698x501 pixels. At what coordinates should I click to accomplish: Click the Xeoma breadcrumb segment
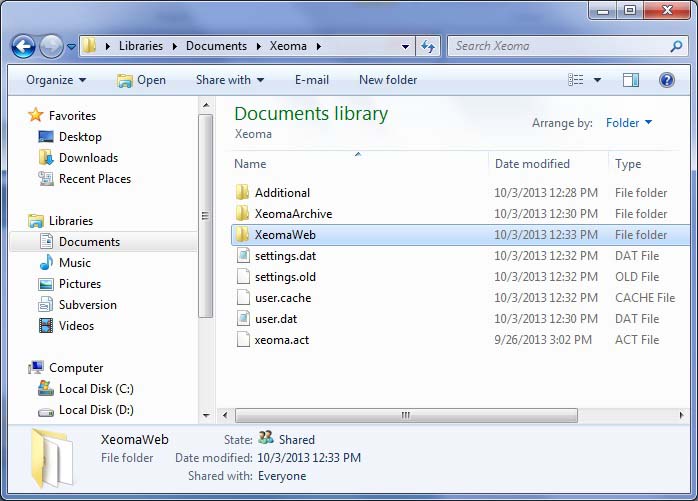pos(288,46)
